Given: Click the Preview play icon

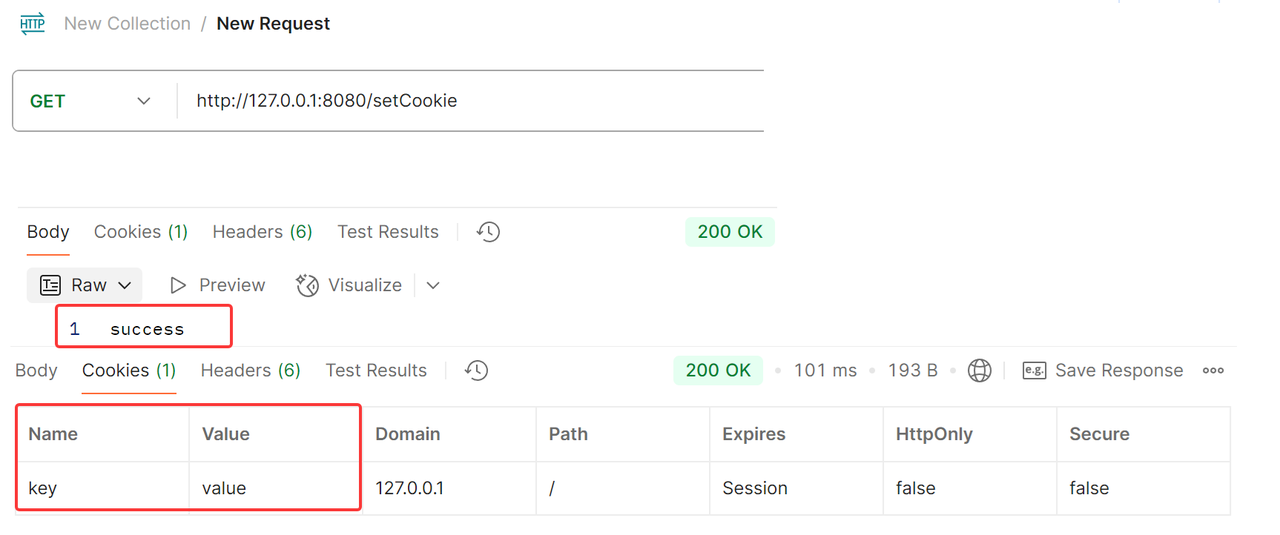Looking at the screenshot, I should click(178, 286).
